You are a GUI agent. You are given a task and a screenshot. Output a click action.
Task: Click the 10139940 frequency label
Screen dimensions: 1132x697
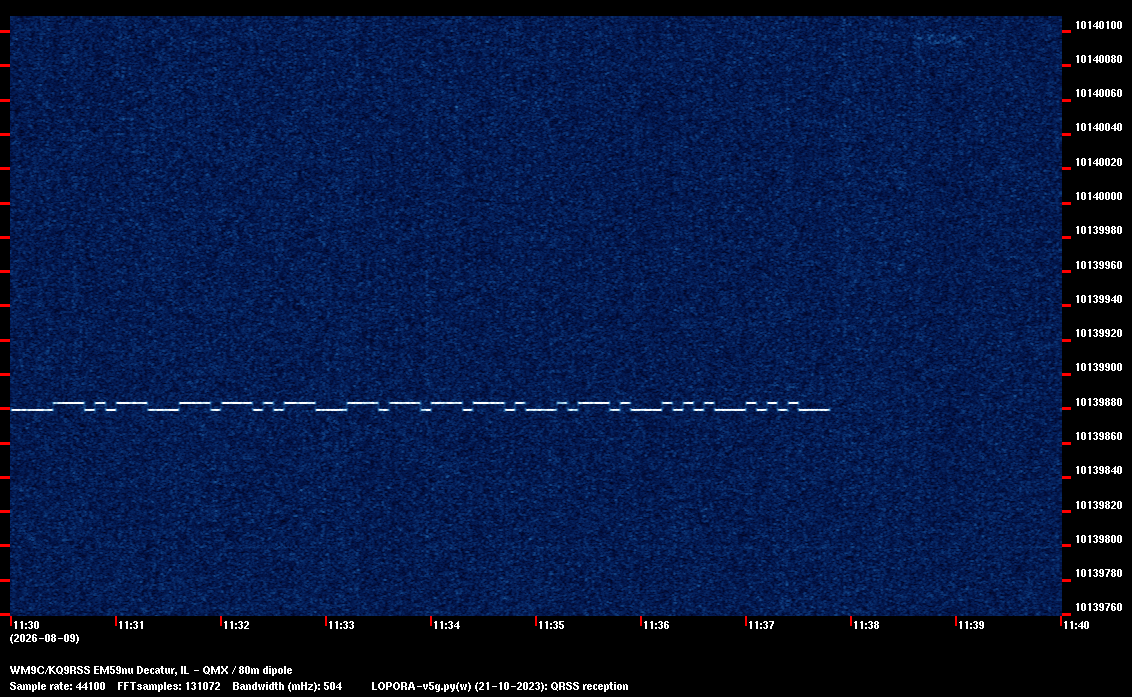point(1098,299)
